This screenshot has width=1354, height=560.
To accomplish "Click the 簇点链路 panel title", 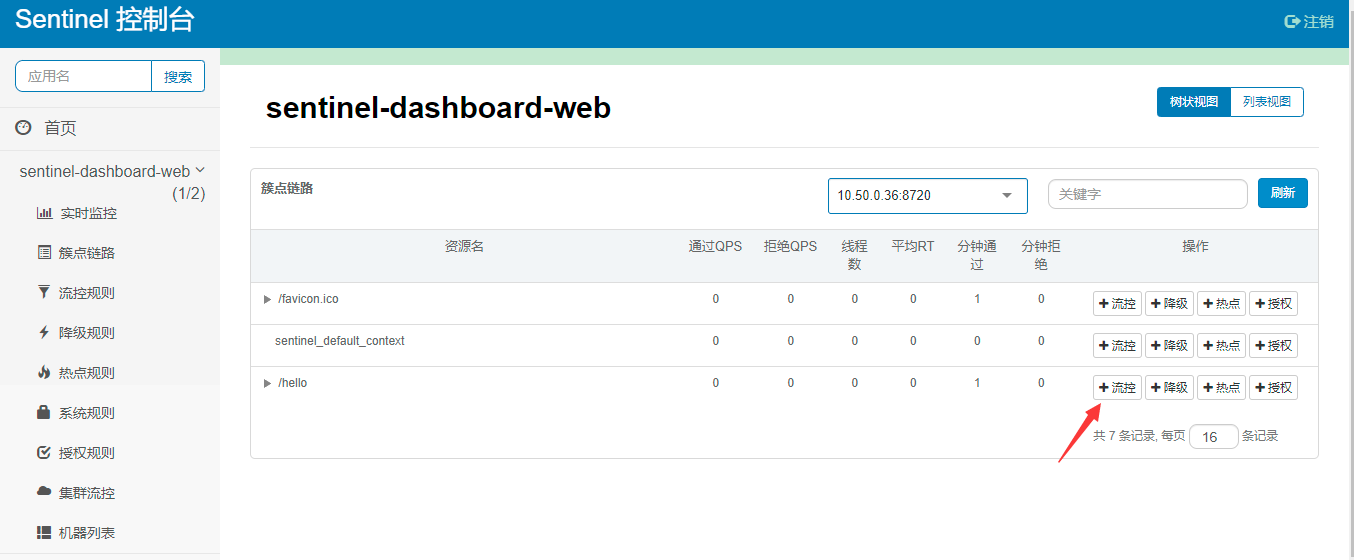I will coord(287,188).
